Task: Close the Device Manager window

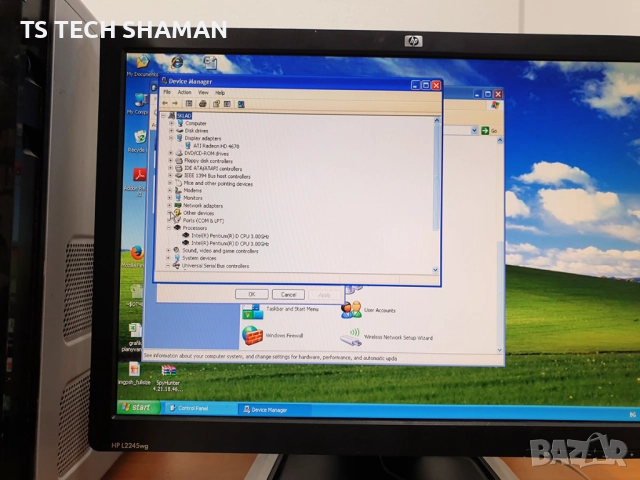Action: click(436, 85)
